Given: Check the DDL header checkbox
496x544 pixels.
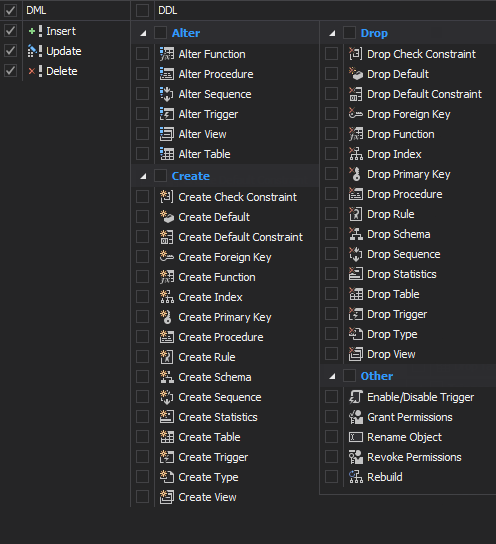Looking at the screenshot, I should 143,10.
